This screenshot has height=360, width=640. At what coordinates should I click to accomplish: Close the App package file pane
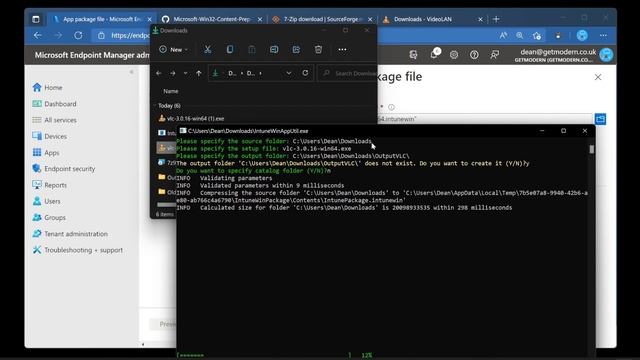click(598, 77)
